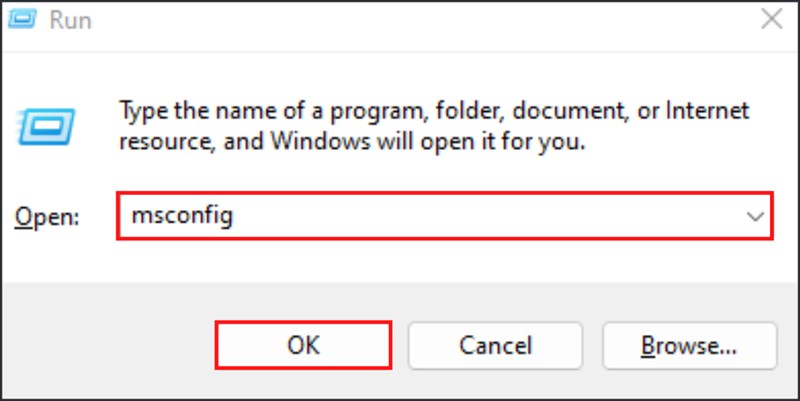Image resolution: width=800 pixels, height=401 pixels.
Task: Close the Run dialog with X
Action: 771,20
